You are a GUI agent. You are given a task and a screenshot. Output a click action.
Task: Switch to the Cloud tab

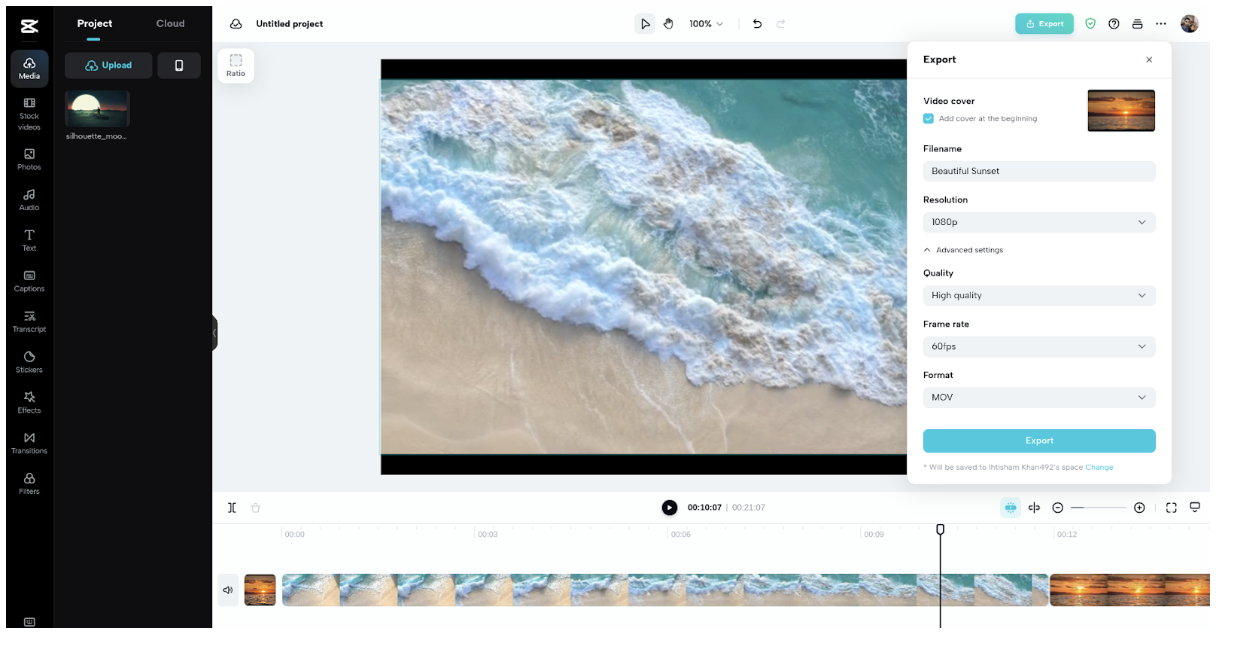coord(170,23)
